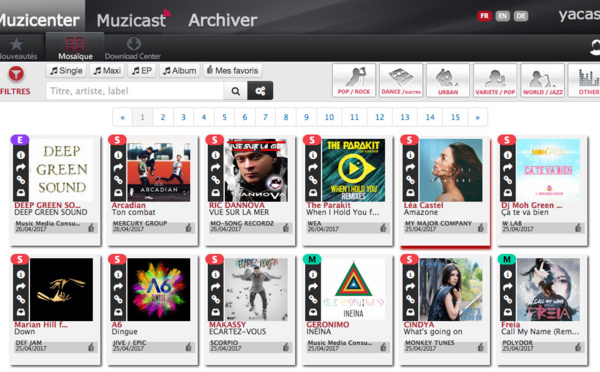The image size is (600, 372).
Task: Open the Download Center
Action: pyautogui.click(x=133, y=48)
